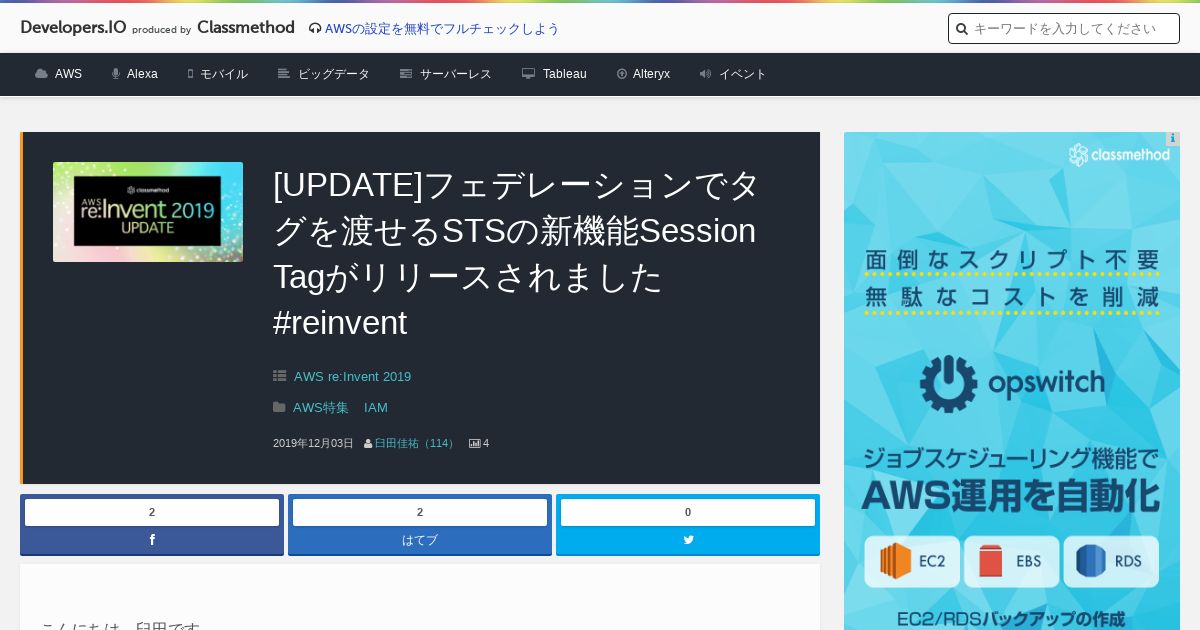Open the ビッグデータ menu item
The width and height of the screenshot is (1200, 630).
click(x=334, y=74)
